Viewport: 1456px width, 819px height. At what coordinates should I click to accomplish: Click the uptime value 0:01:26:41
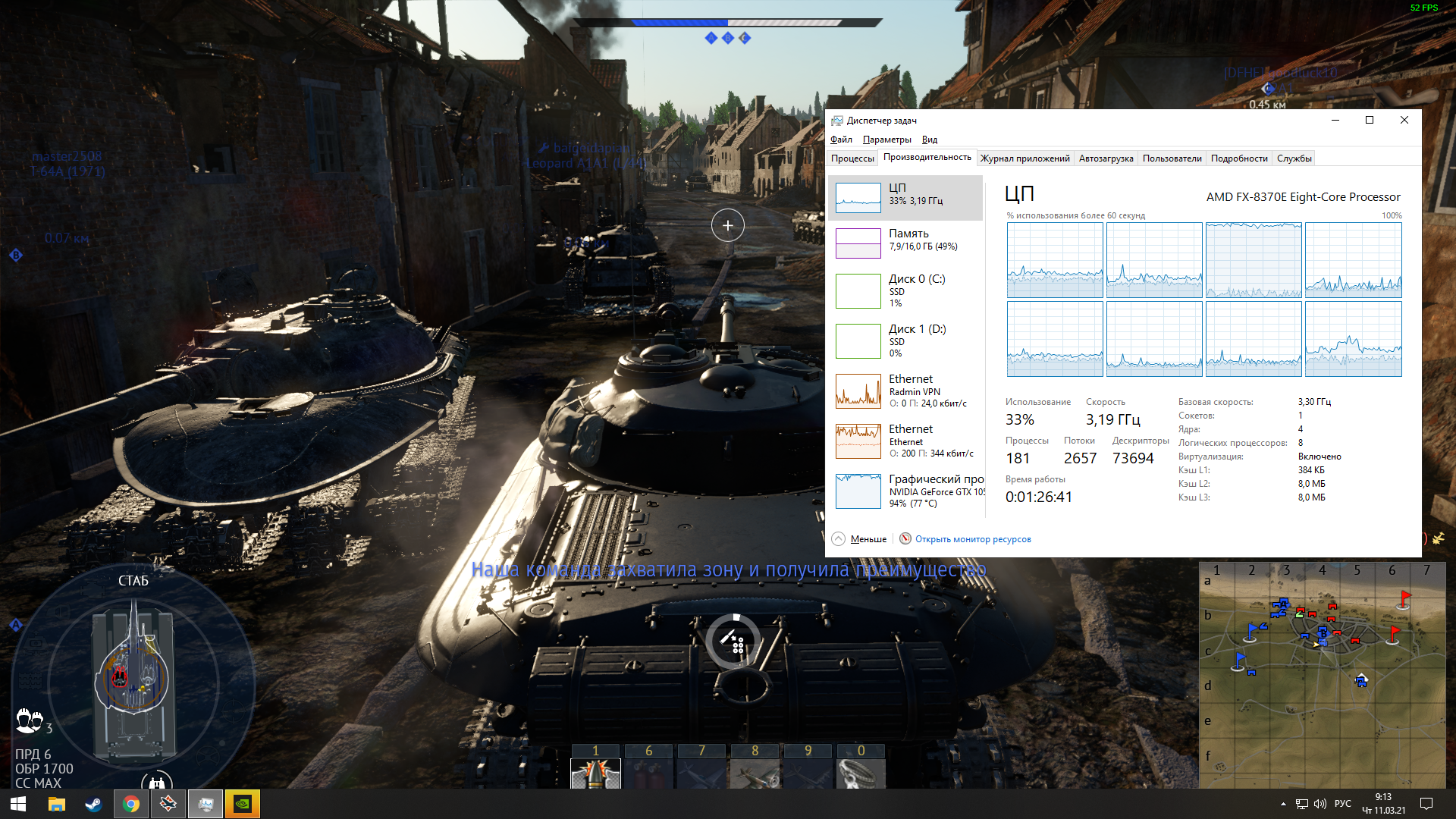[x=1038, y=497]
